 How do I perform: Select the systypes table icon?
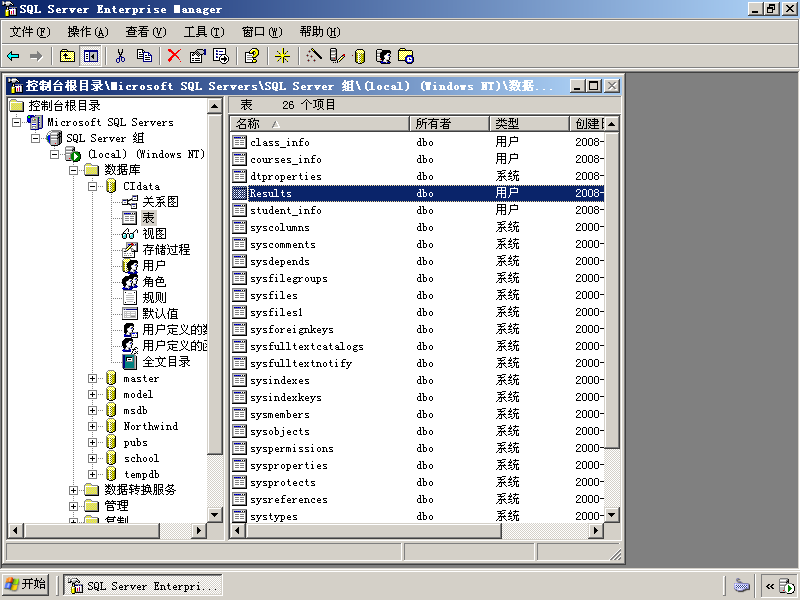(x=239, y=516)
